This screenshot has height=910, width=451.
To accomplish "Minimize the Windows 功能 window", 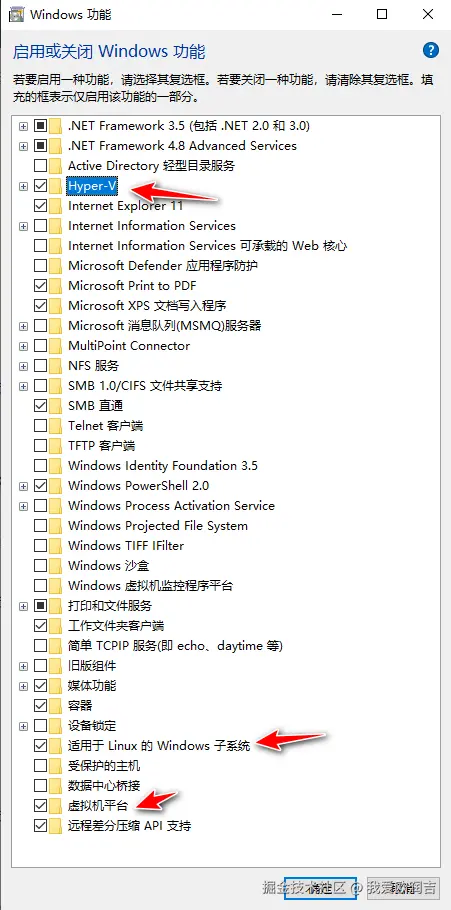I will [x=336, y=15].
